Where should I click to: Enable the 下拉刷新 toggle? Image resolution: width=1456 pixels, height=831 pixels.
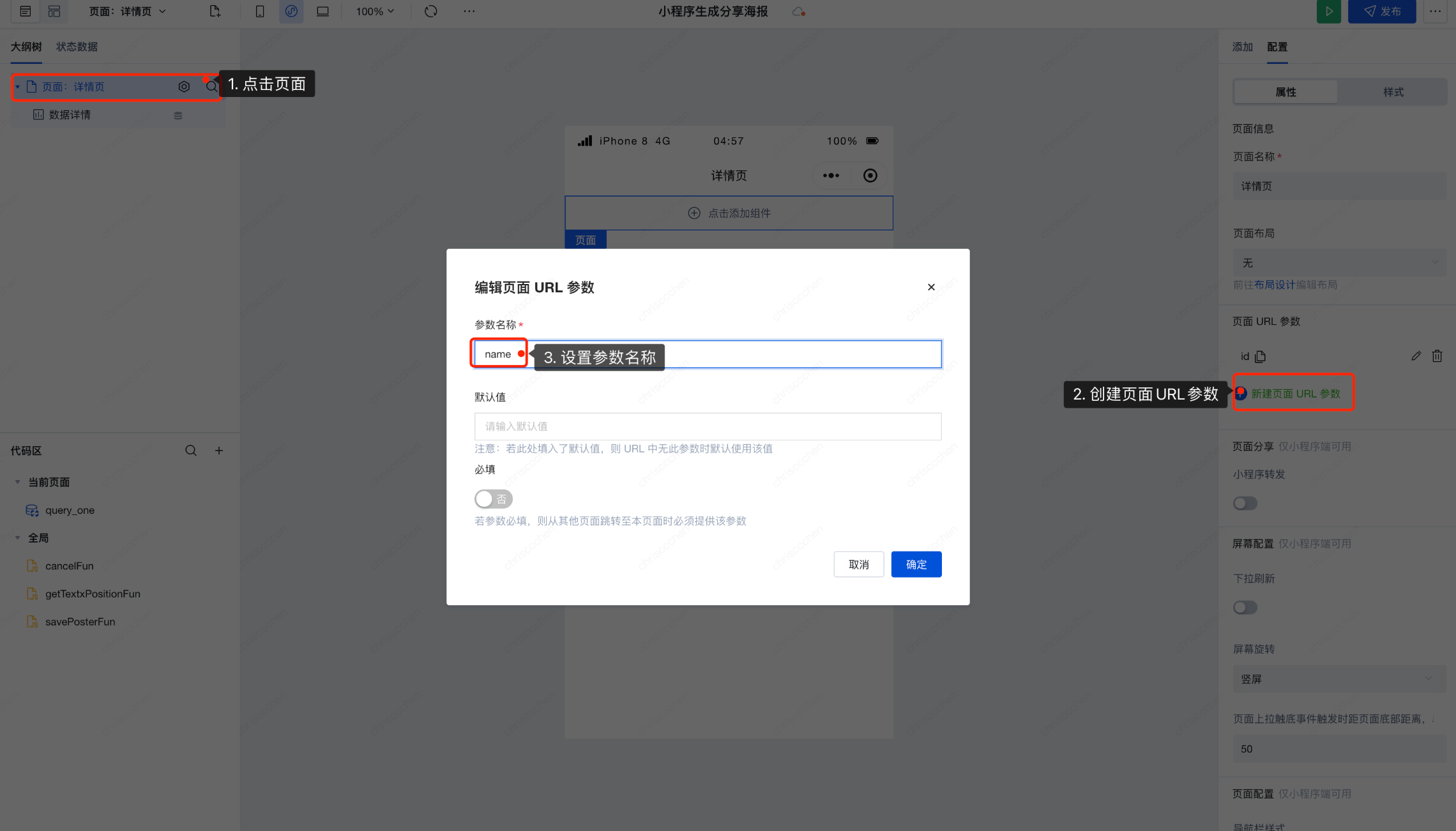coord(1245,608)
